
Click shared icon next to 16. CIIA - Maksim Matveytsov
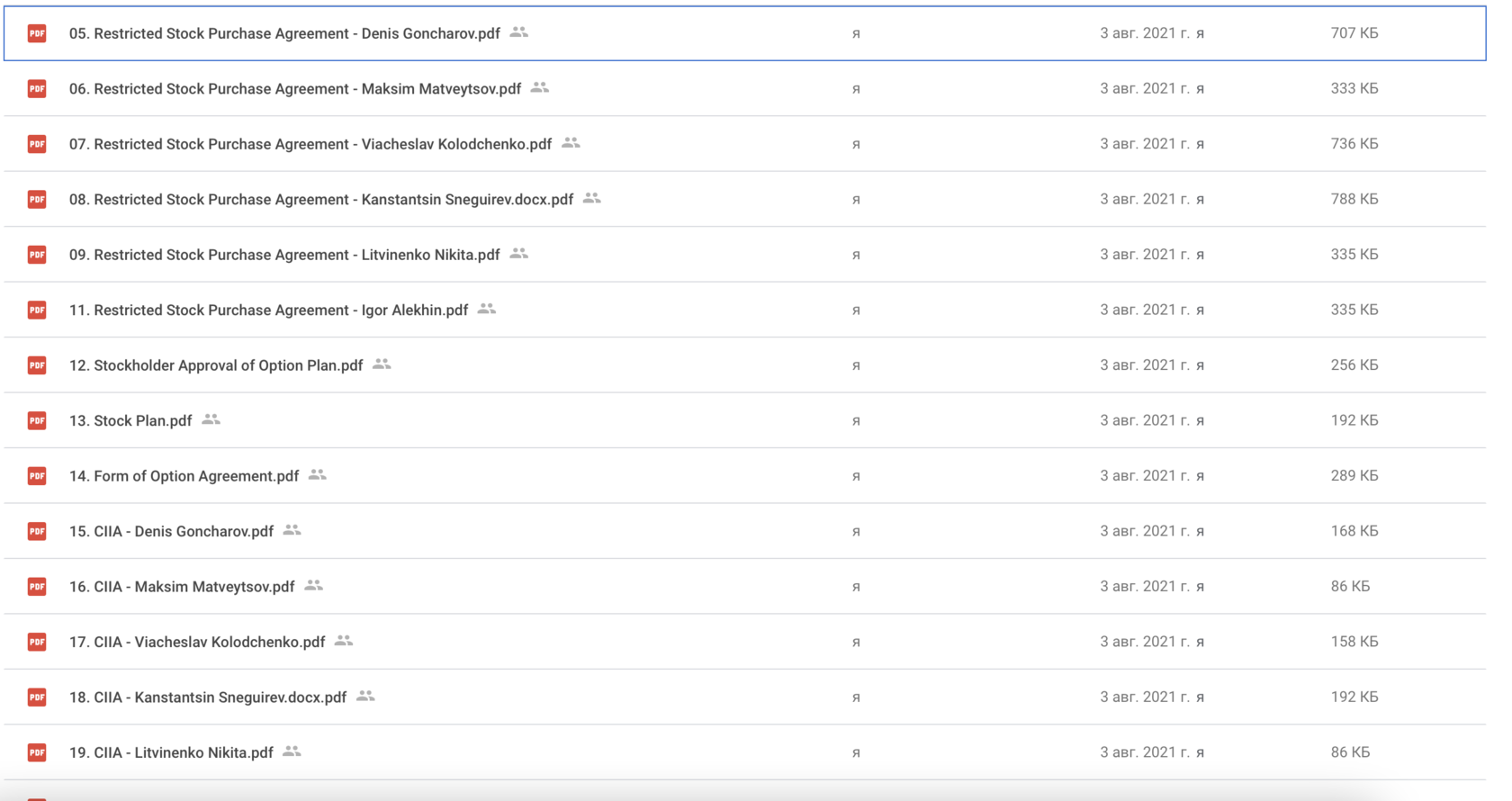(x=314, y=586)
